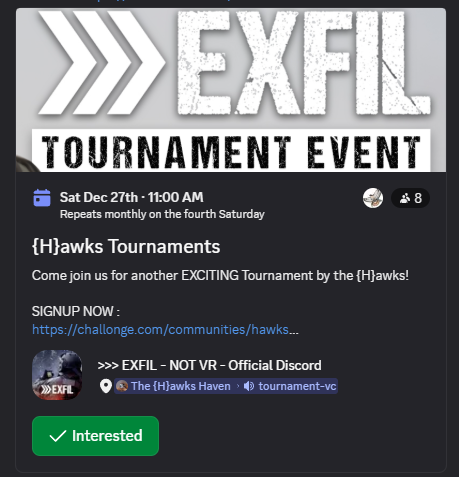
Task: Click the Sat Dec 27th 11:00 AM date text
Action: click(x=132, y=197)
